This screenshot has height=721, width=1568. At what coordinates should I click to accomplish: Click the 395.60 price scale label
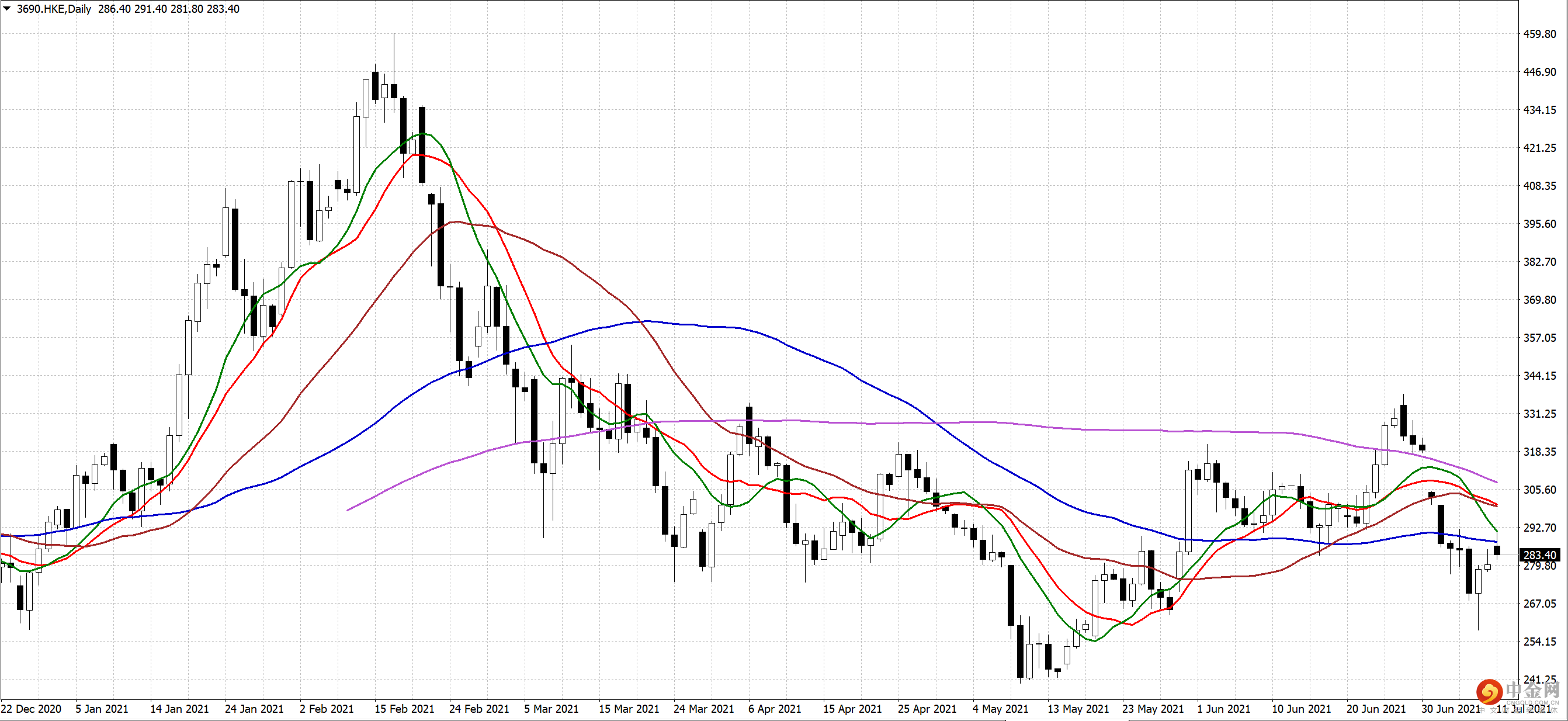point(1539,224)
